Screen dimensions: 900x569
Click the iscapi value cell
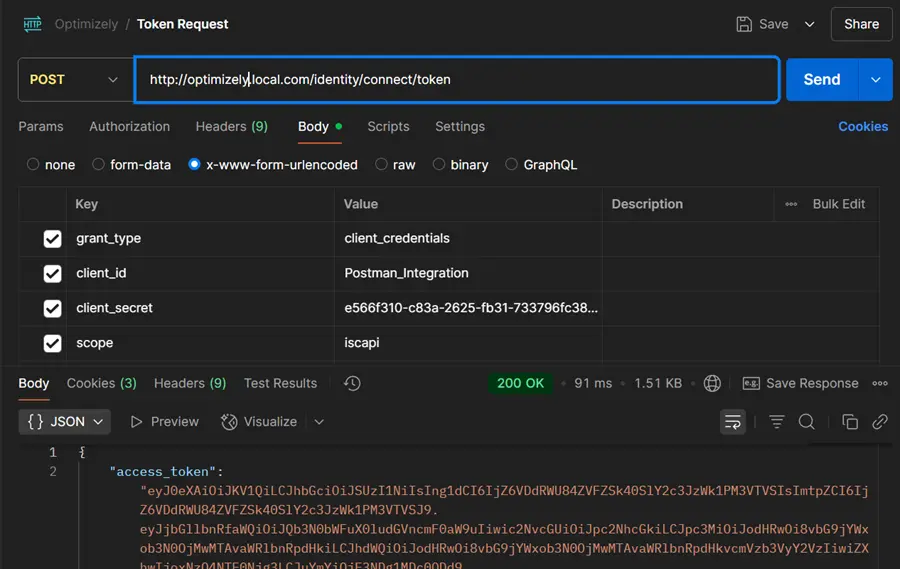[x=468, y=343]
